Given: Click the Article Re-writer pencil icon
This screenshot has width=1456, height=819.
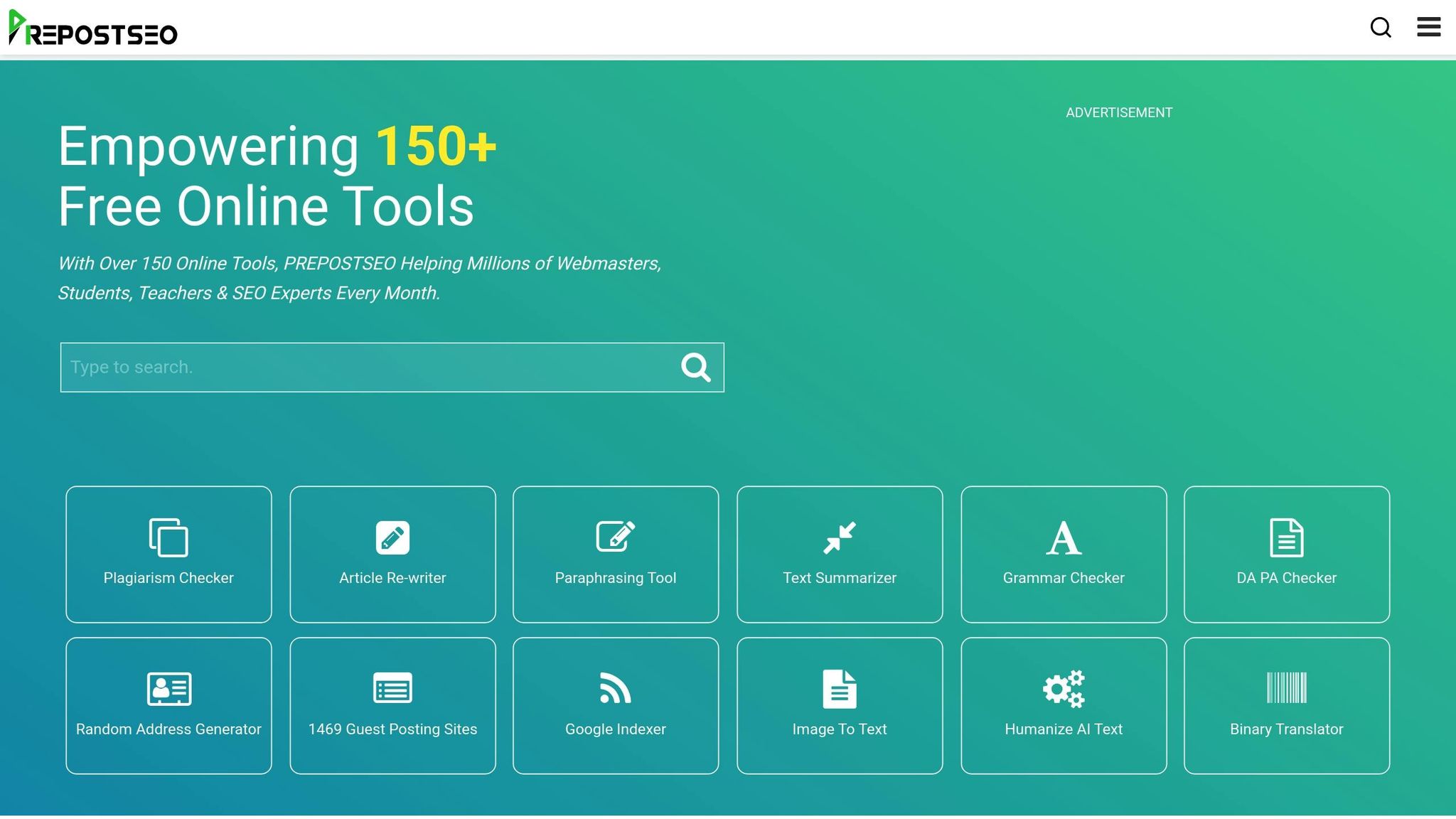Looking at the screenshot, I should point(392,537).
